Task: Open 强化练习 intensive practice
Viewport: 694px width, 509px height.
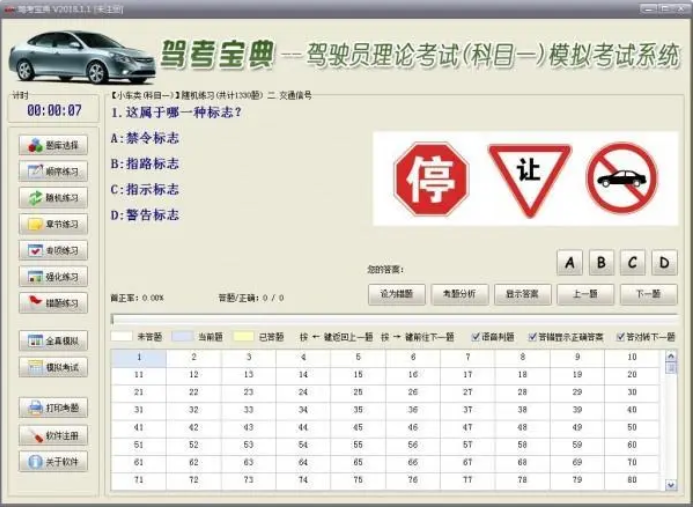Action: pos(53,277)
